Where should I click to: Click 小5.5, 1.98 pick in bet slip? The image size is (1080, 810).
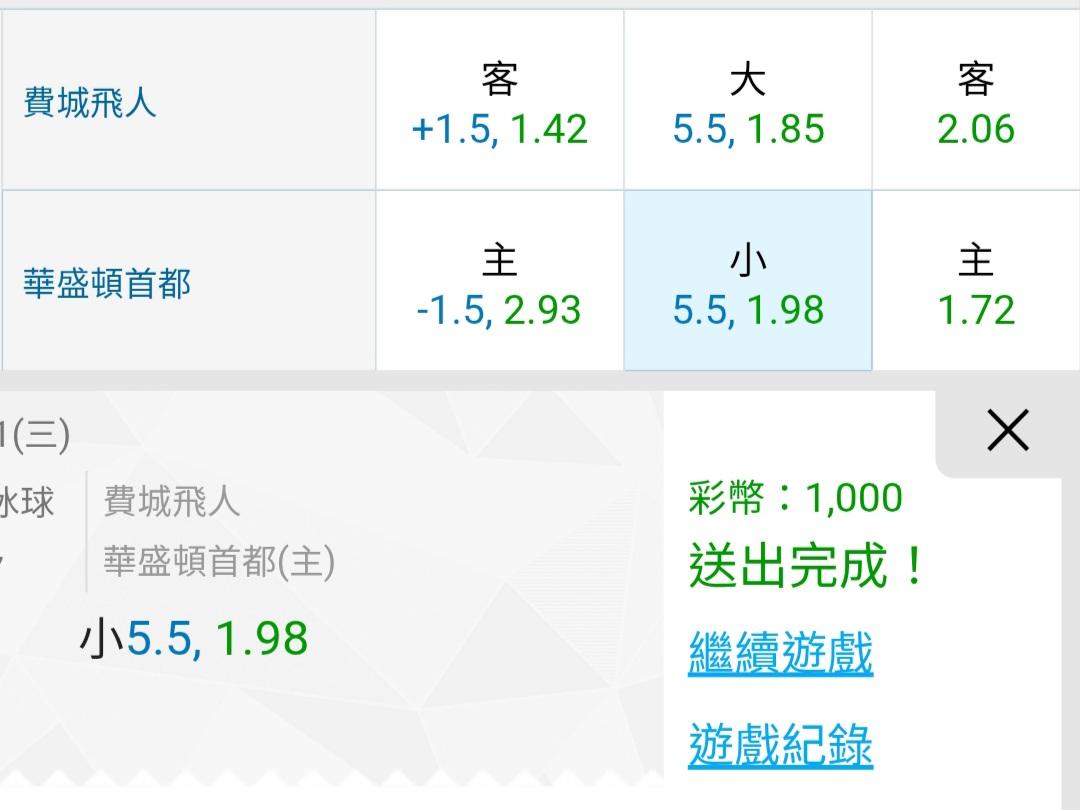pos(194,639)
